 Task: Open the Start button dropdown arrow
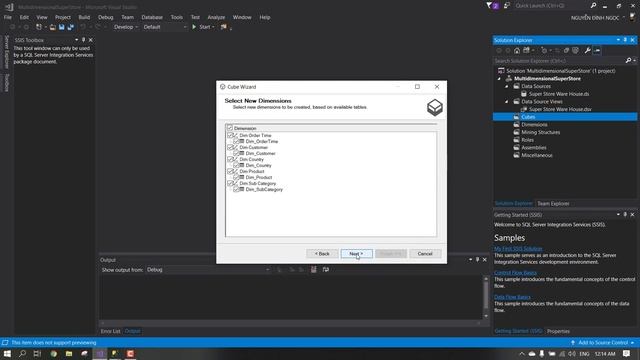point(213,27)
